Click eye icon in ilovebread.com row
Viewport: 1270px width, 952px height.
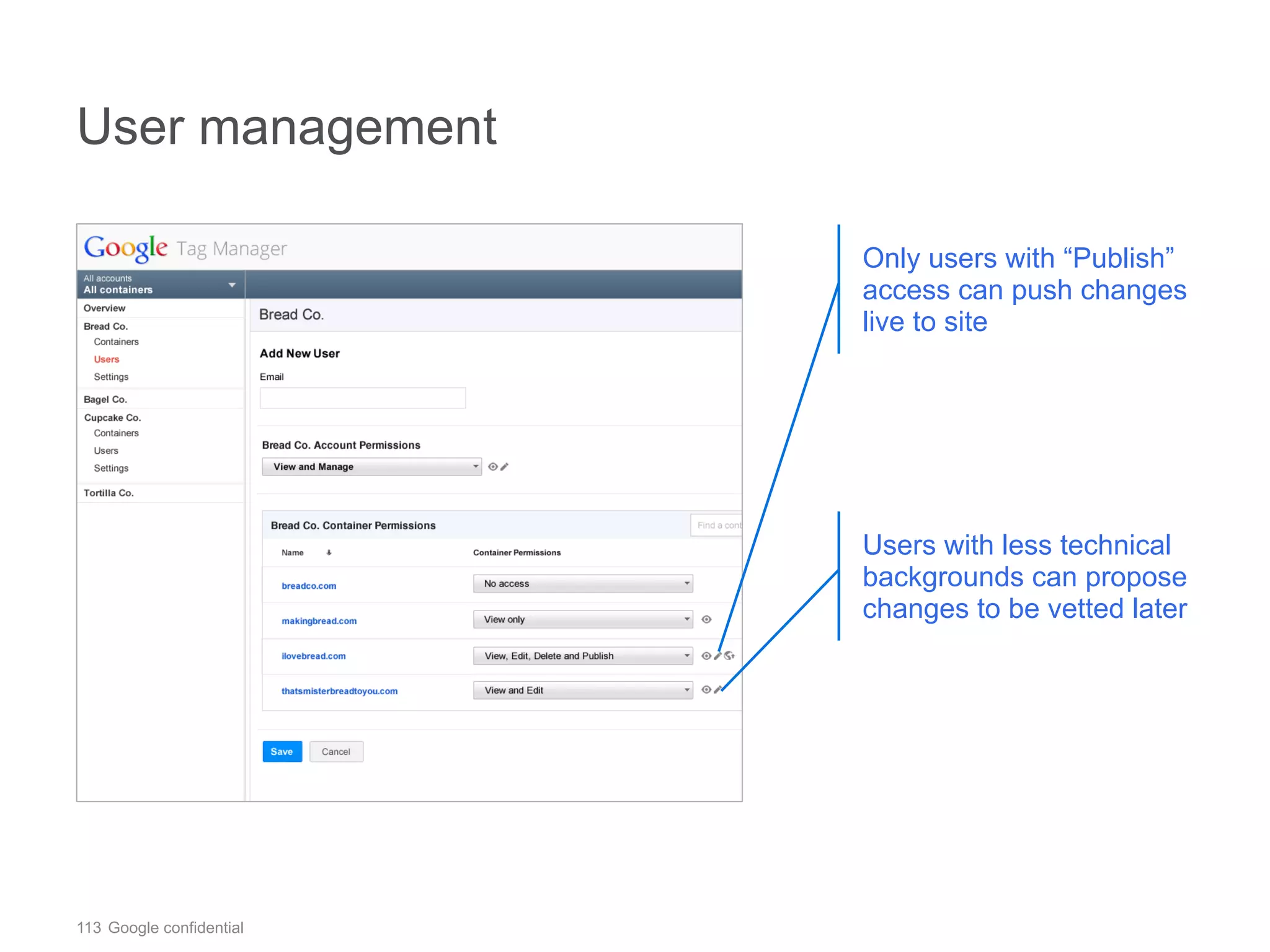click(706, 656)
